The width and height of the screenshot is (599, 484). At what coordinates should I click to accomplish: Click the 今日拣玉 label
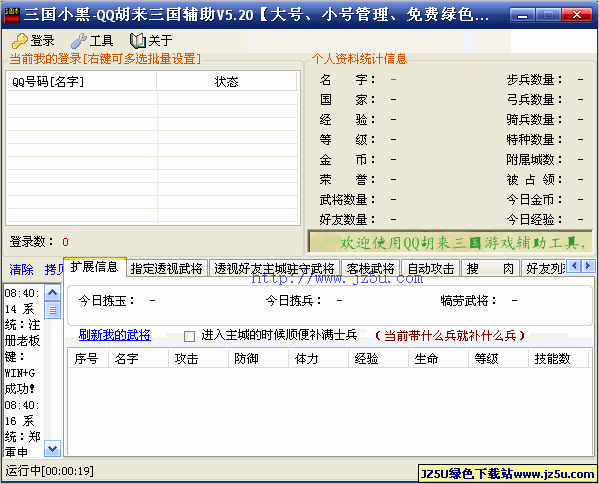click(x=107, y=301)
